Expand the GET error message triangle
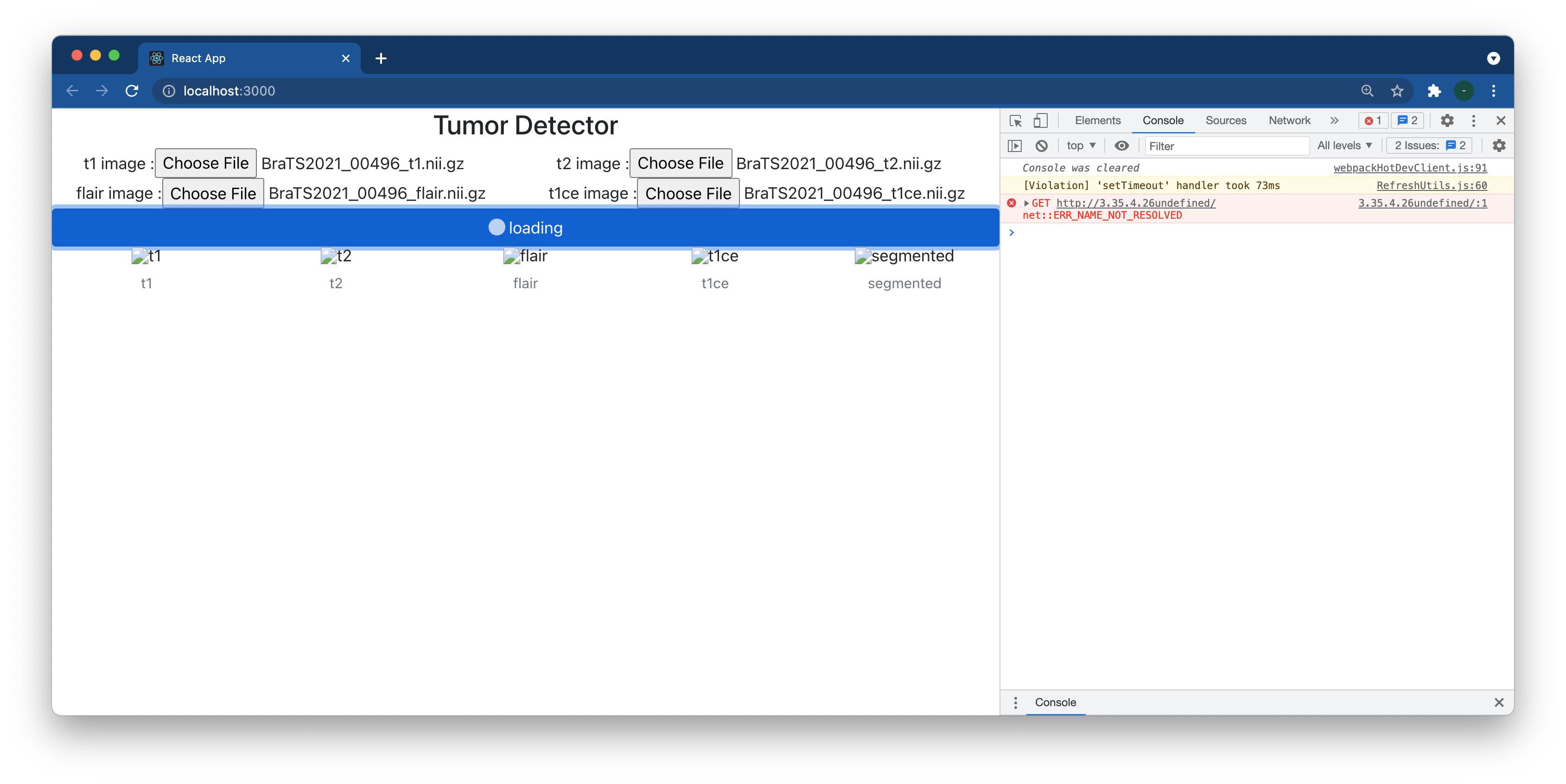1566x784 pixels. tap(1027, 203)
